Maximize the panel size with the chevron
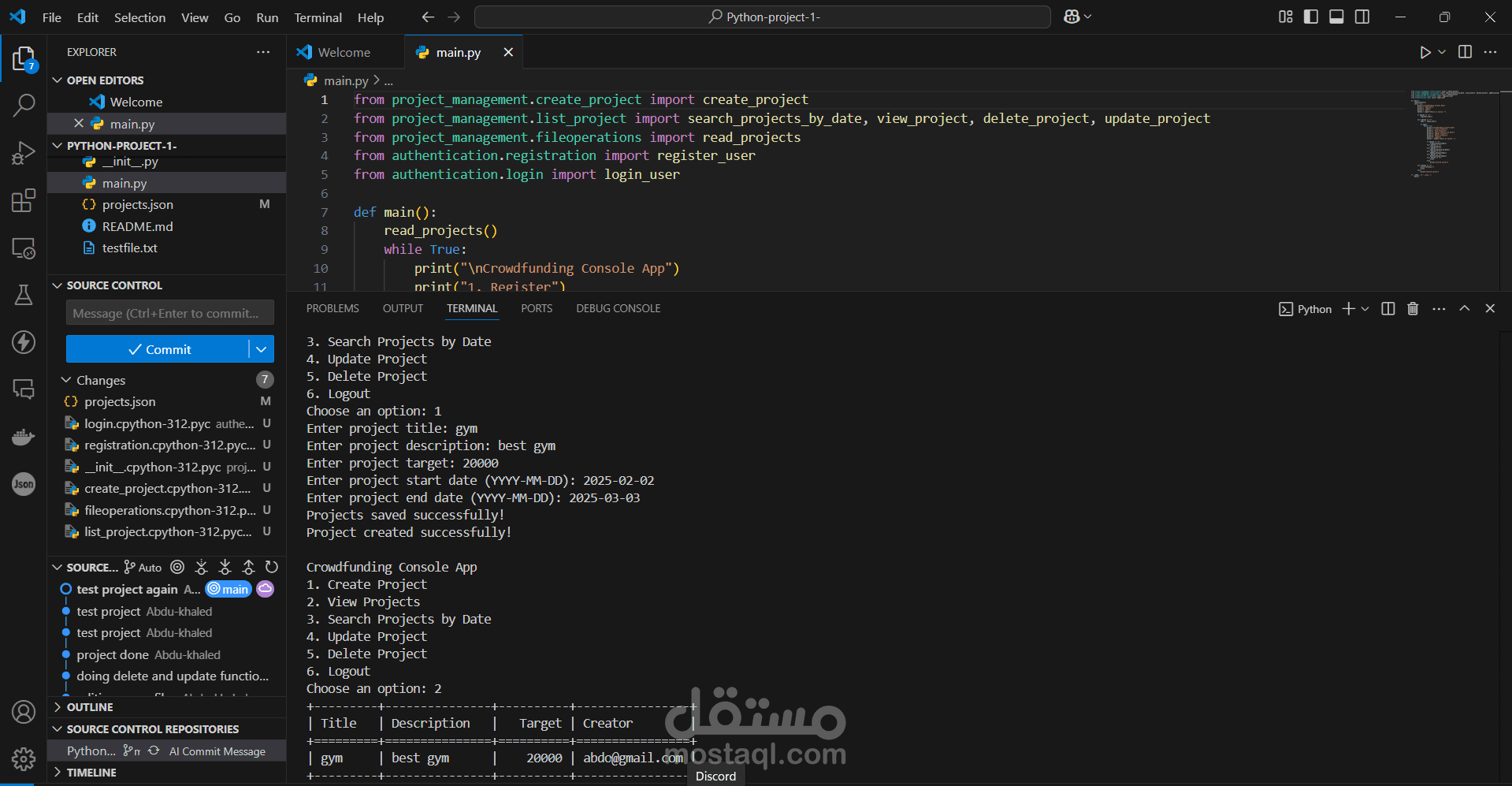This screenshot has width=1512, height=786. pyautogui.click(x=1464, y=308)
